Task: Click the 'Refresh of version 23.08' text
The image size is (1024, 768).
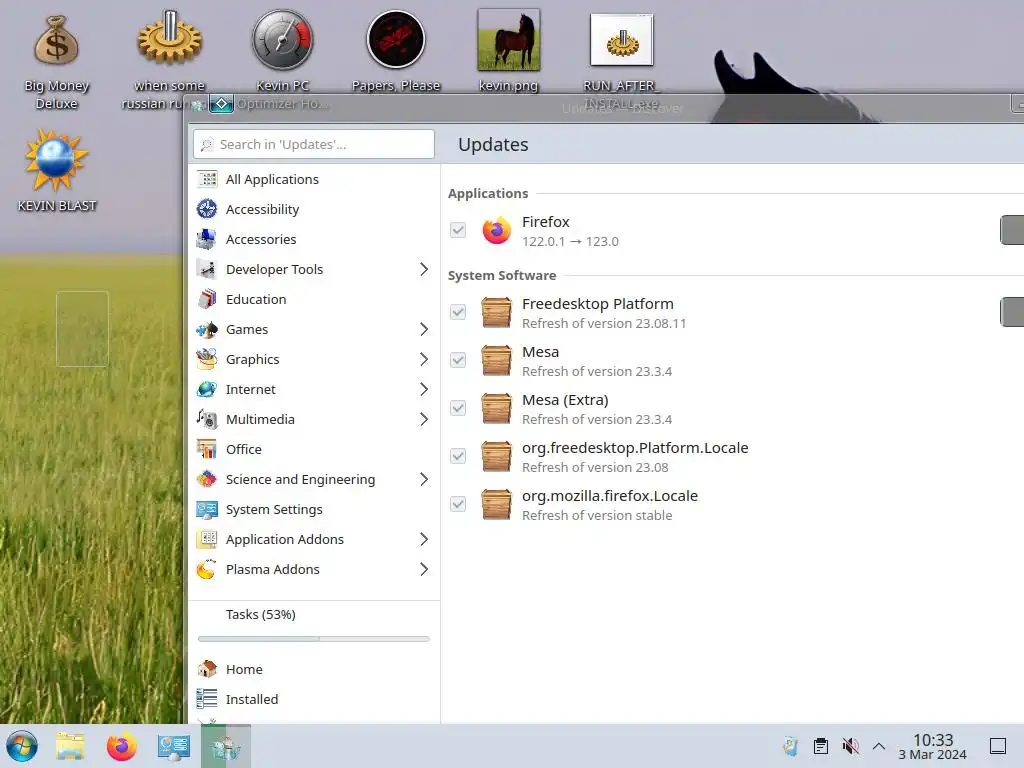Action: coord(595,468)
